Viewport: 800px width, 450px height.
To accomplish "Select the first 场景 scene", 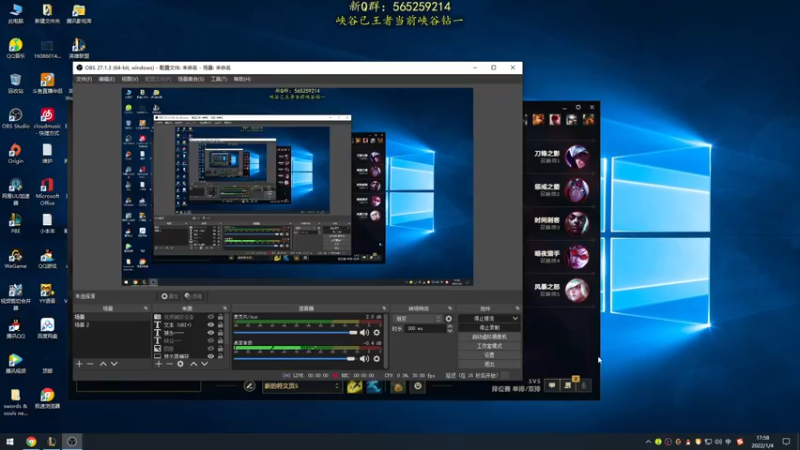I will point(112,317).
